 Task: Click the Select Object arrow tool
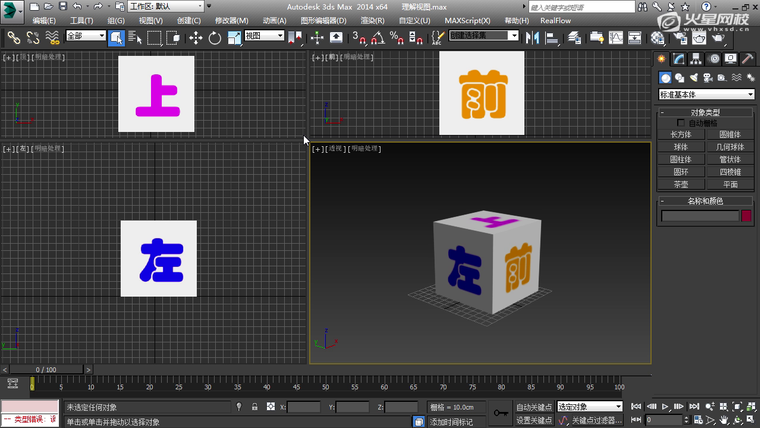click(x=116, y=37)
